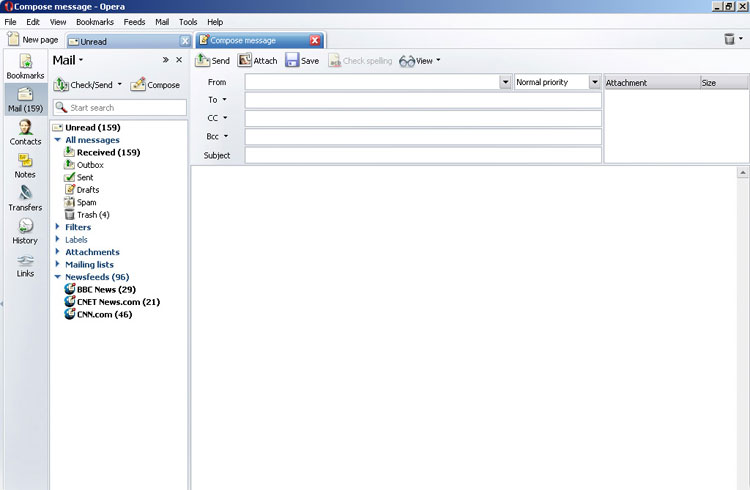Screen dimensions: 750x490
Task: Click the CNET News.com feed icon
Action: pyautogui.click(x=70, y=301)
